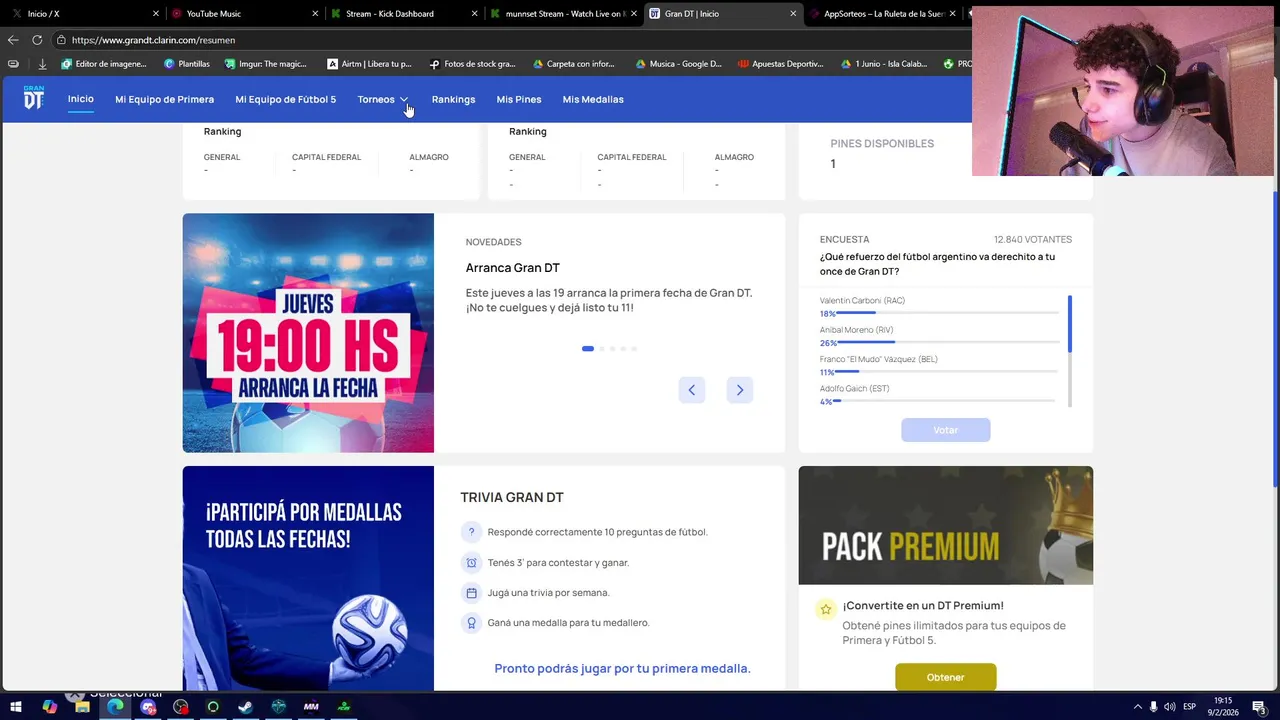Show previous news slide with left arrow

pyautogui.click(x=691, y=390)
